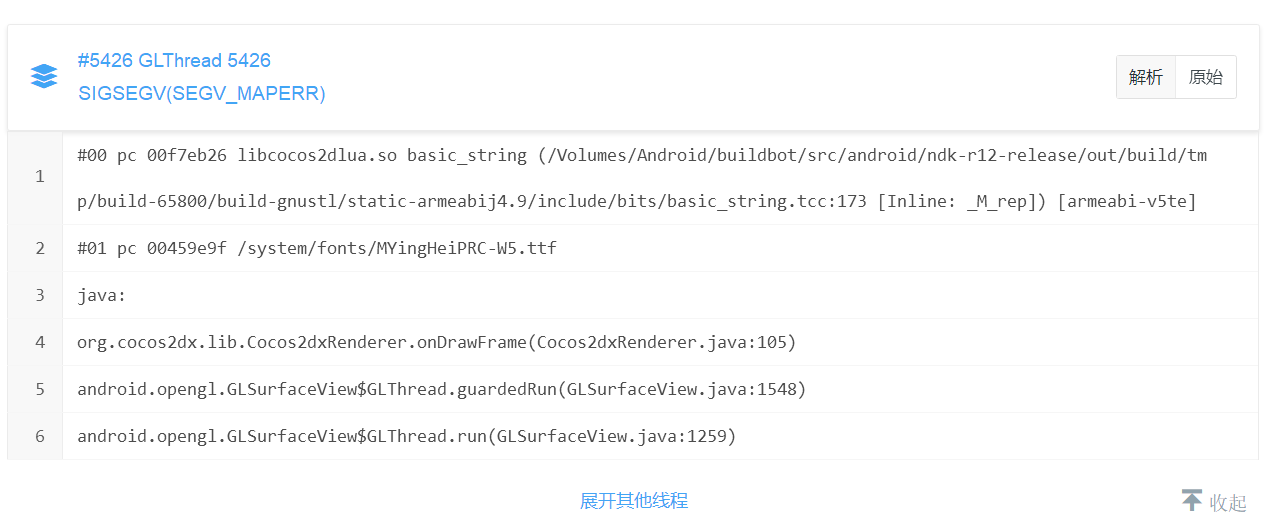Viewport: 1270px width, 521px height.
Task: Open the #5426 GLThread 5426 title
Action: [x=174, y=61]
